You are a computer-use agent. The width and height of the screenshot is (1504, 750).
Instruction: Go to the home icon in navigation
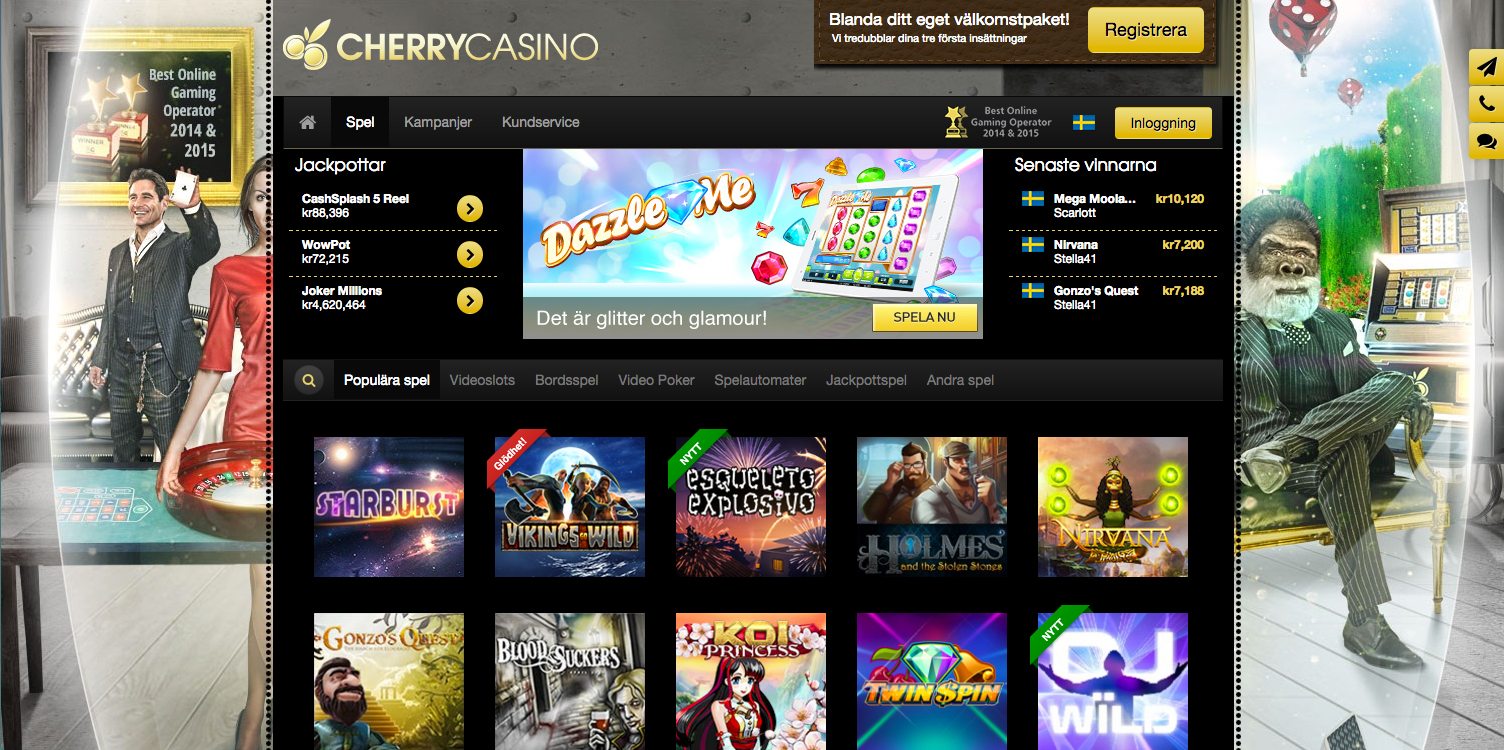tap(308, 122)
